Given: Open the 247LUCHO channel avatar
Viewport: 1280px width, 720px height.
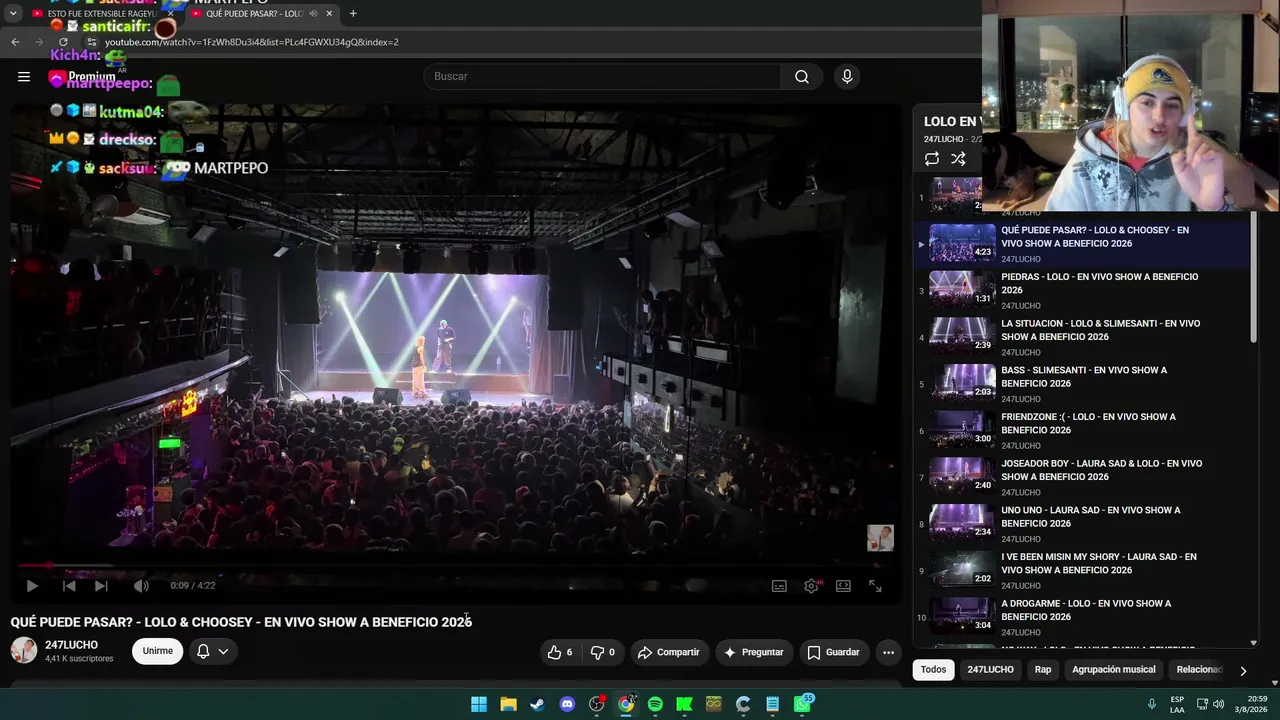Looking at the screenshot, I should [24, 650].
